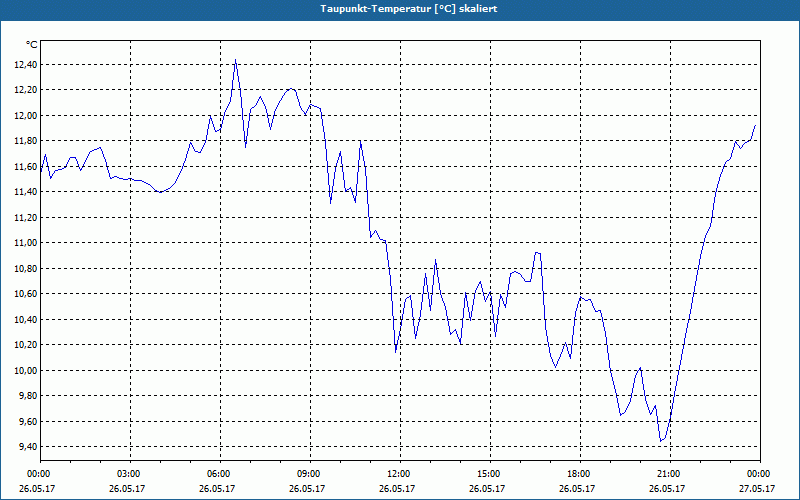
Task: Select the y-axis value '12,40'
Action: click(27, 64)
